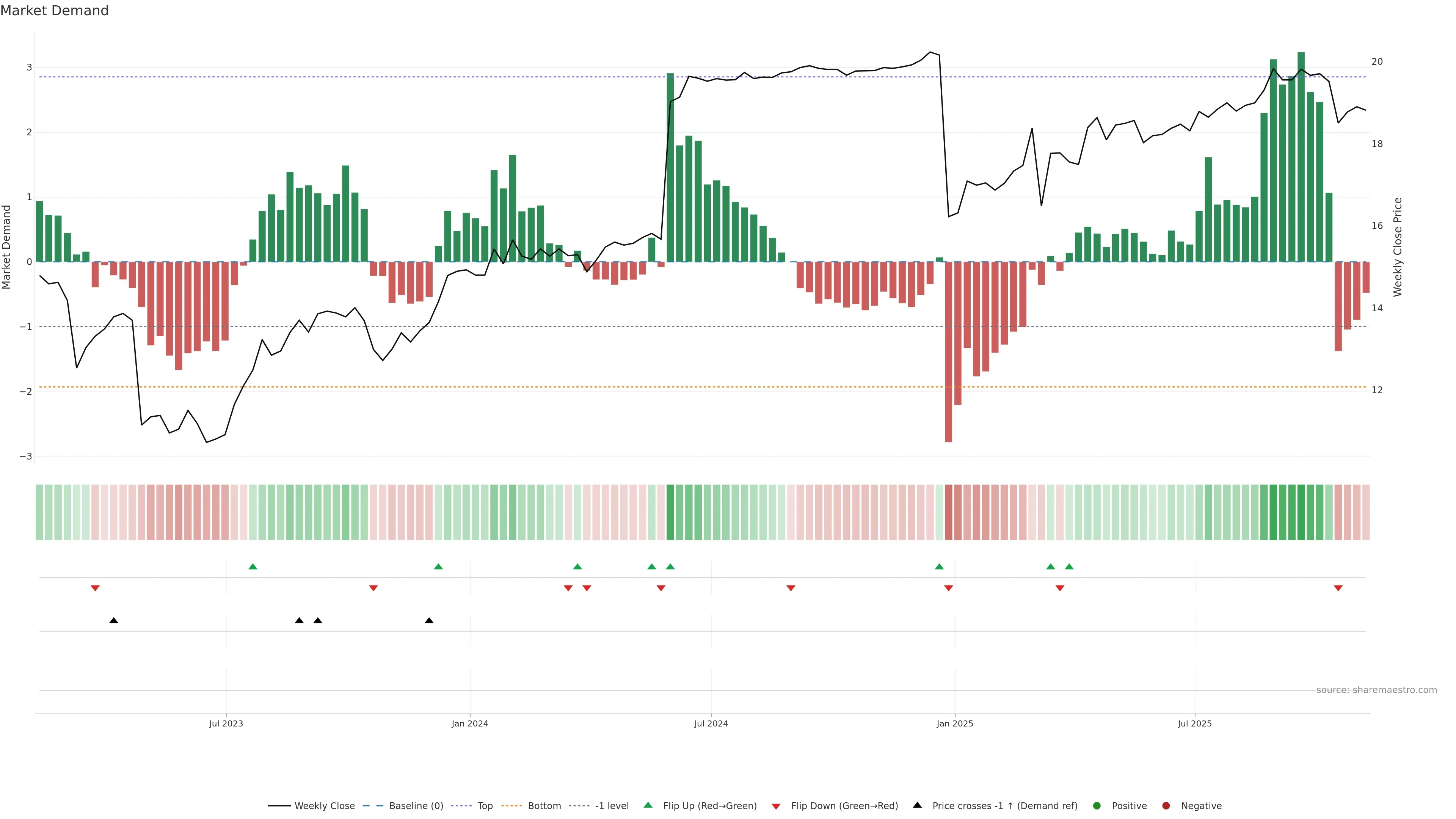Click the red Negative legend dot
This screenshot has height=819, width=1456.
pos(1166,805)
